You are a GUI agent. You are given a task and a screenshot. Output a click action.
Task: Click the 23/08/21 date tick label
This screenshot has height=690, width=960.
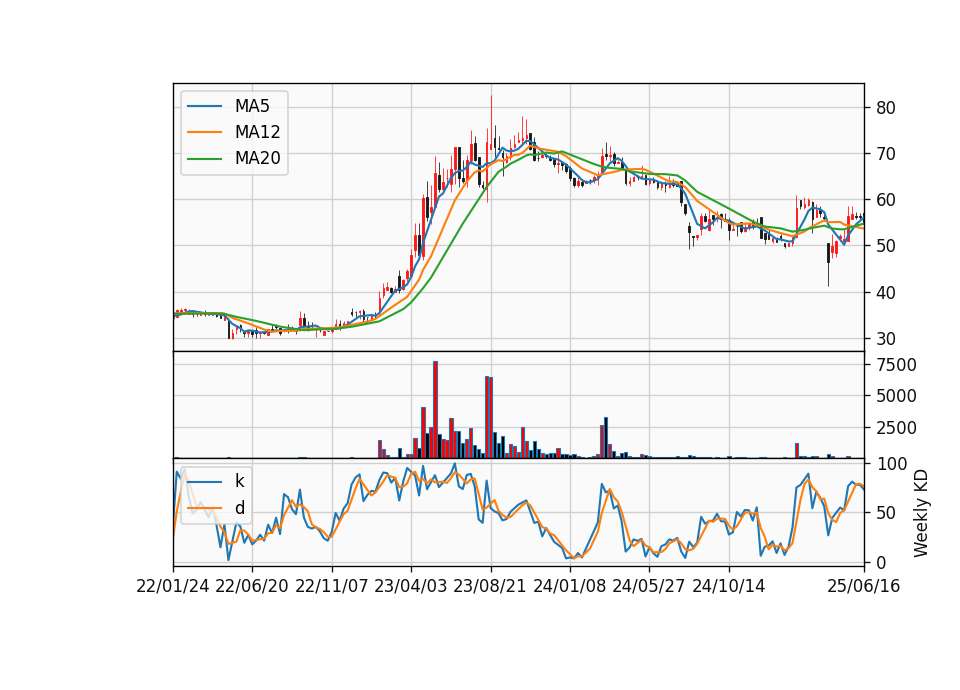pos(489,586)
